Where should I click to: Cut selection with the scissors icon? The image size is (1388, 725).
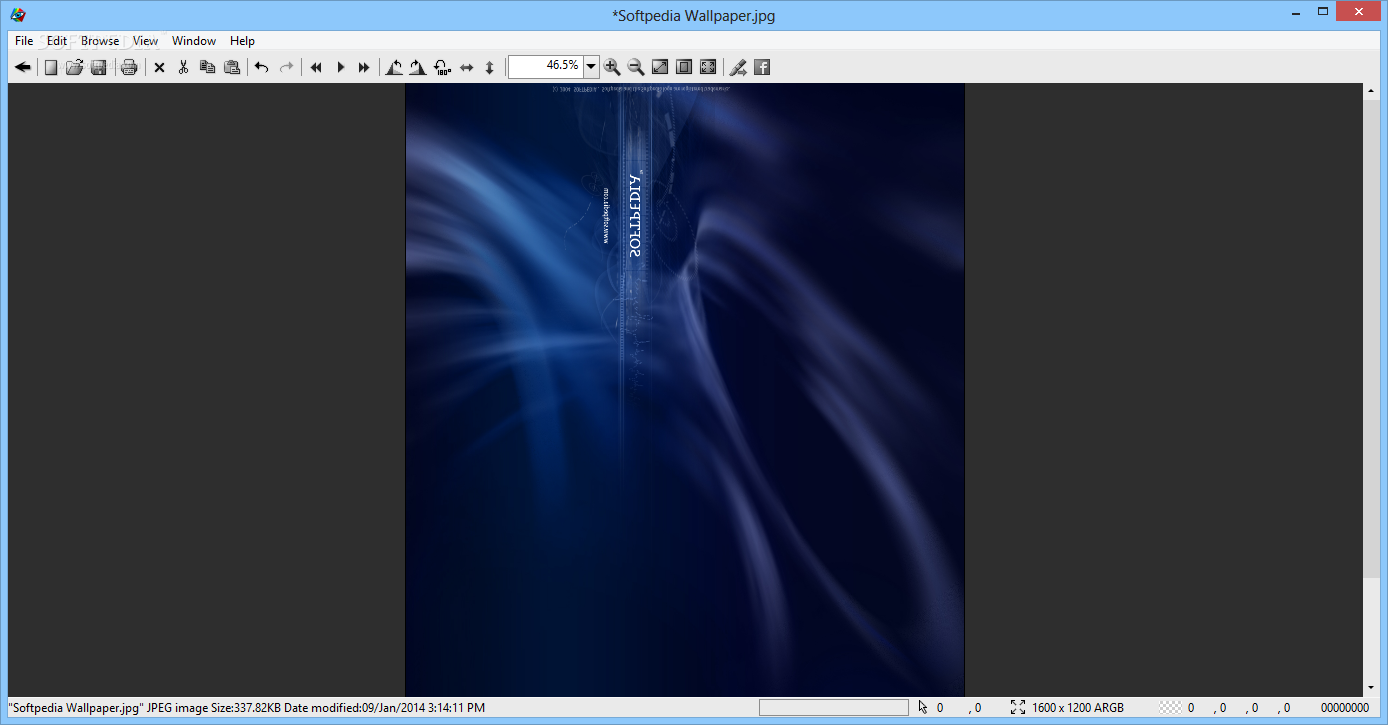click(183, 67)
